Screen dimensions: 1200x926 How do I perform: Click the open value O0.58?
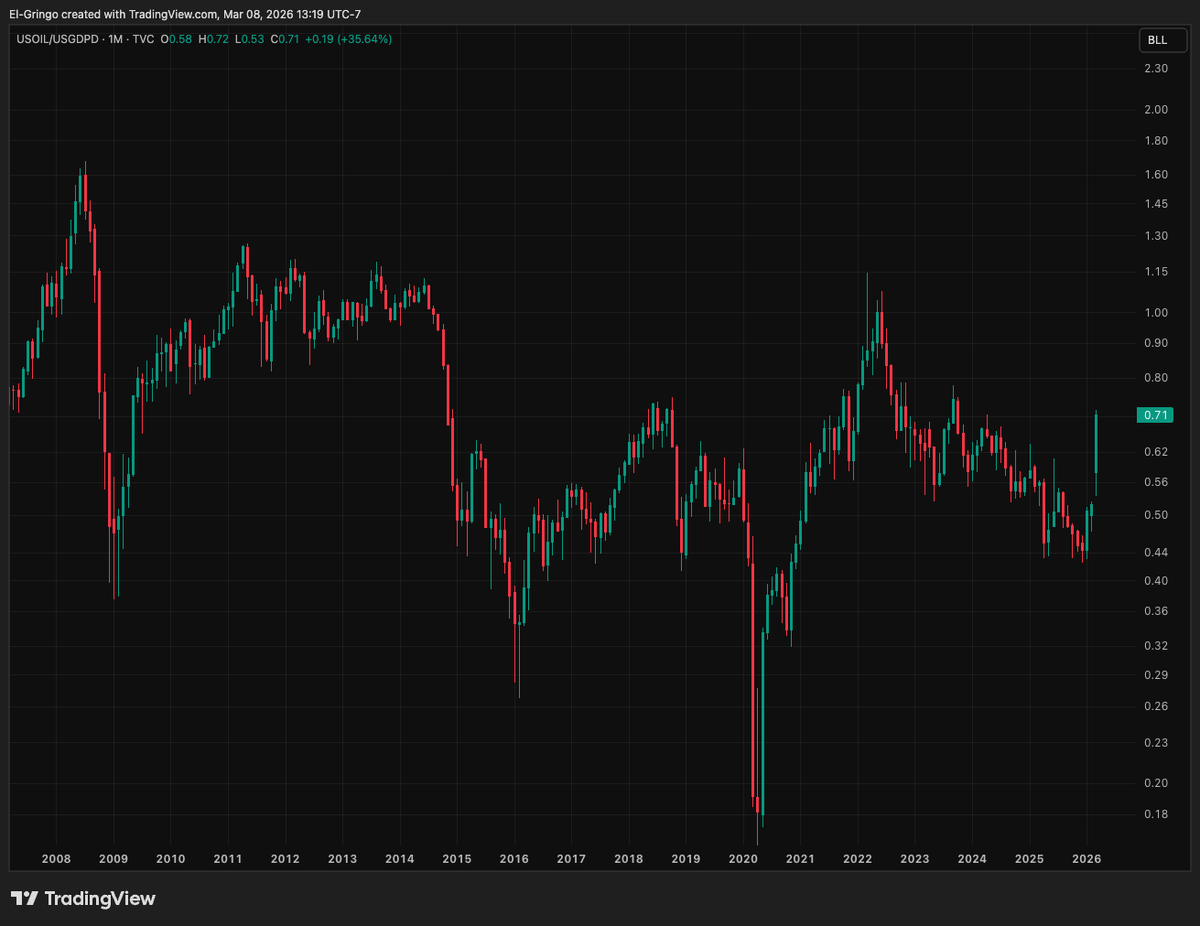[177, 39]
